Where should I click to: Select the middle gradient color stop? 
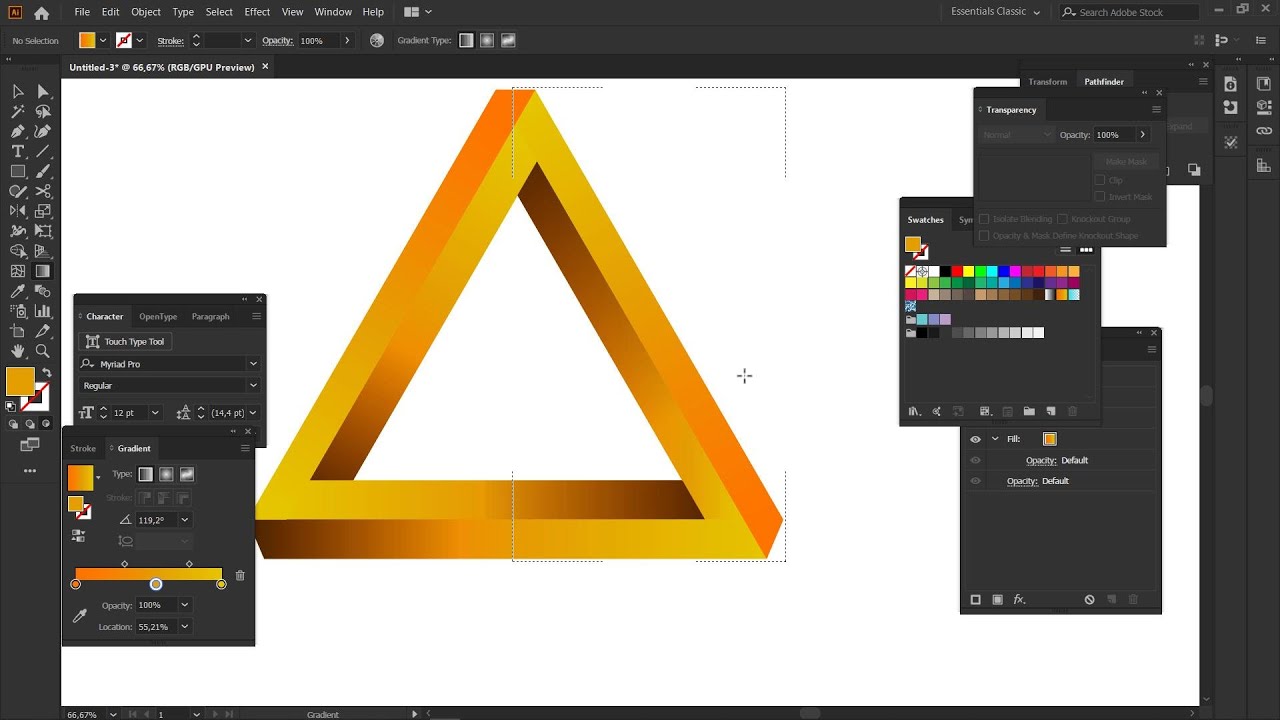tap(156, 584)
